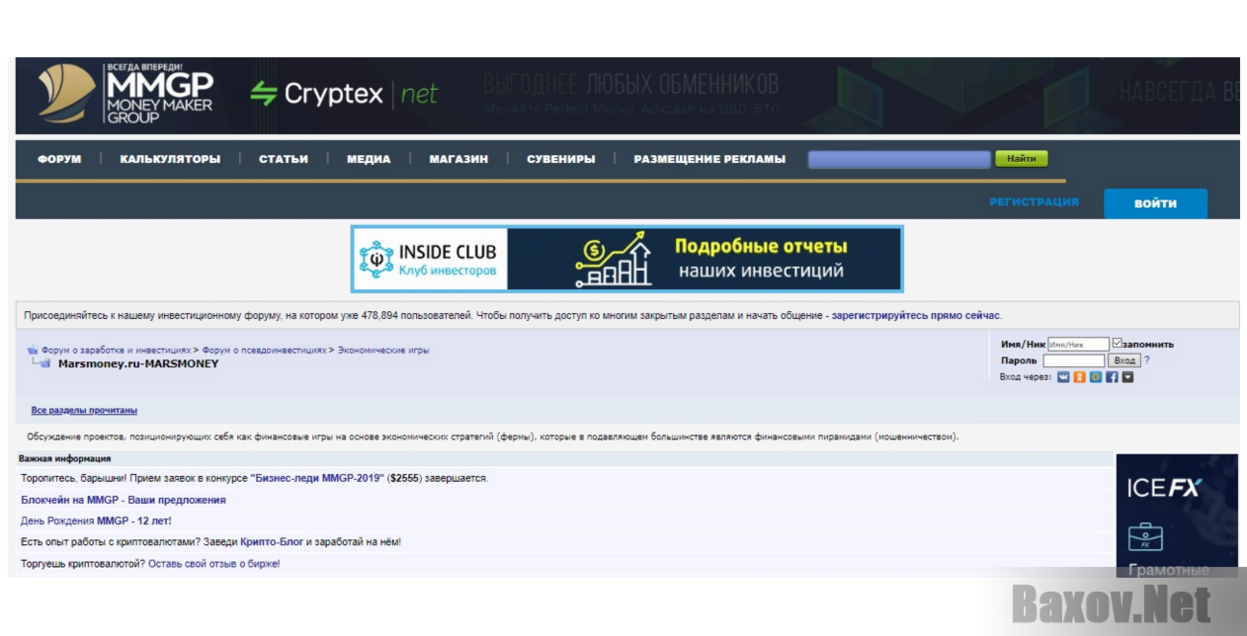Viewport: 1247px width, 636px height.
Task: Open 'Форум о псевдоинвестициях' breadcrumb
Action: click(x=264, y=351)
